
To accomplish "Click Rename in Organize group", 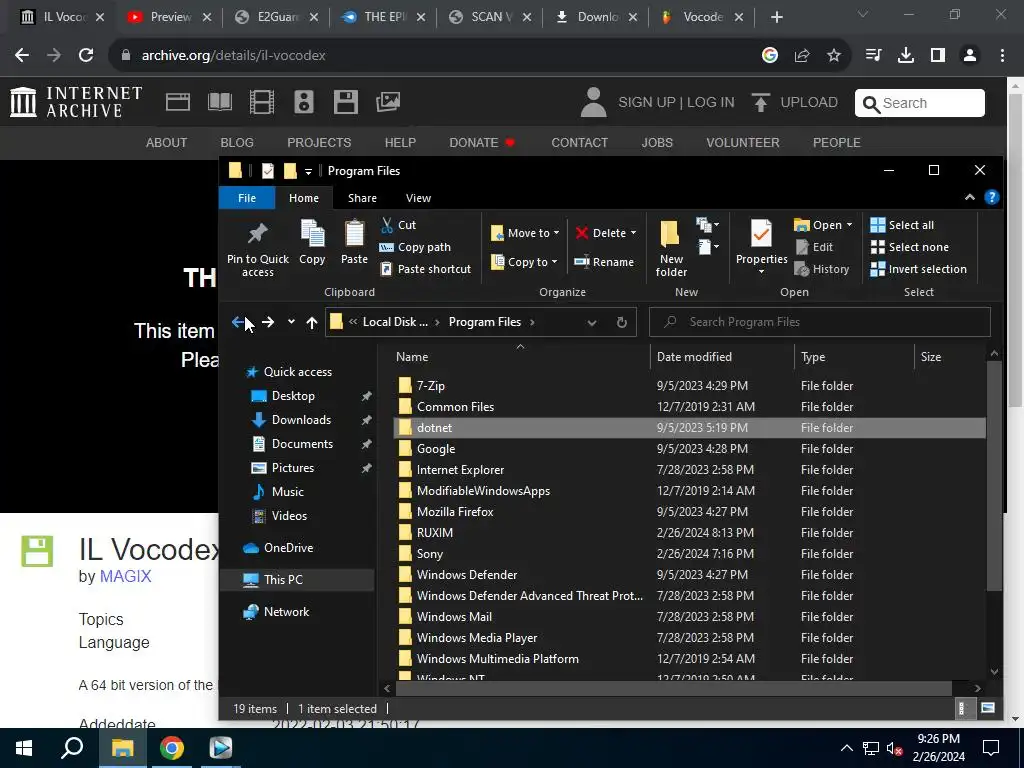I will click(x=604, y=262).
